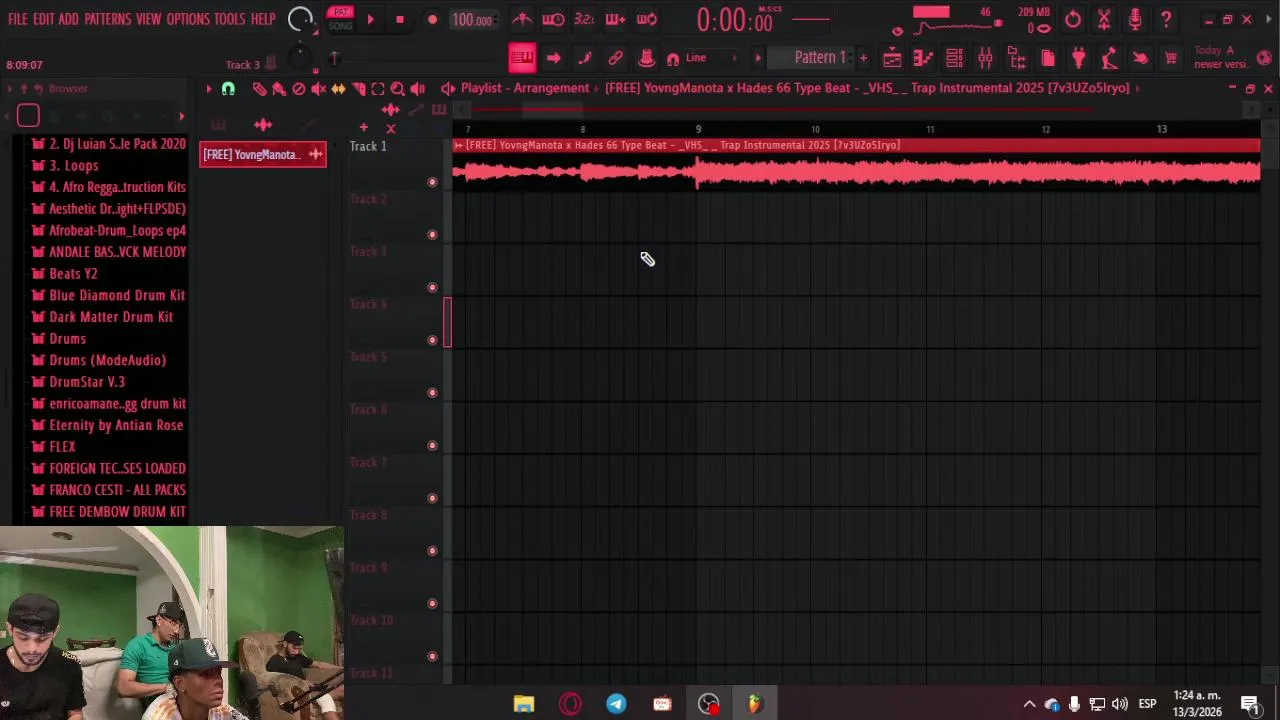Click the playlist horizontal scrollbar thumb
The height and width of the screenshot is (720, 1280).
(x=552, y=109)
